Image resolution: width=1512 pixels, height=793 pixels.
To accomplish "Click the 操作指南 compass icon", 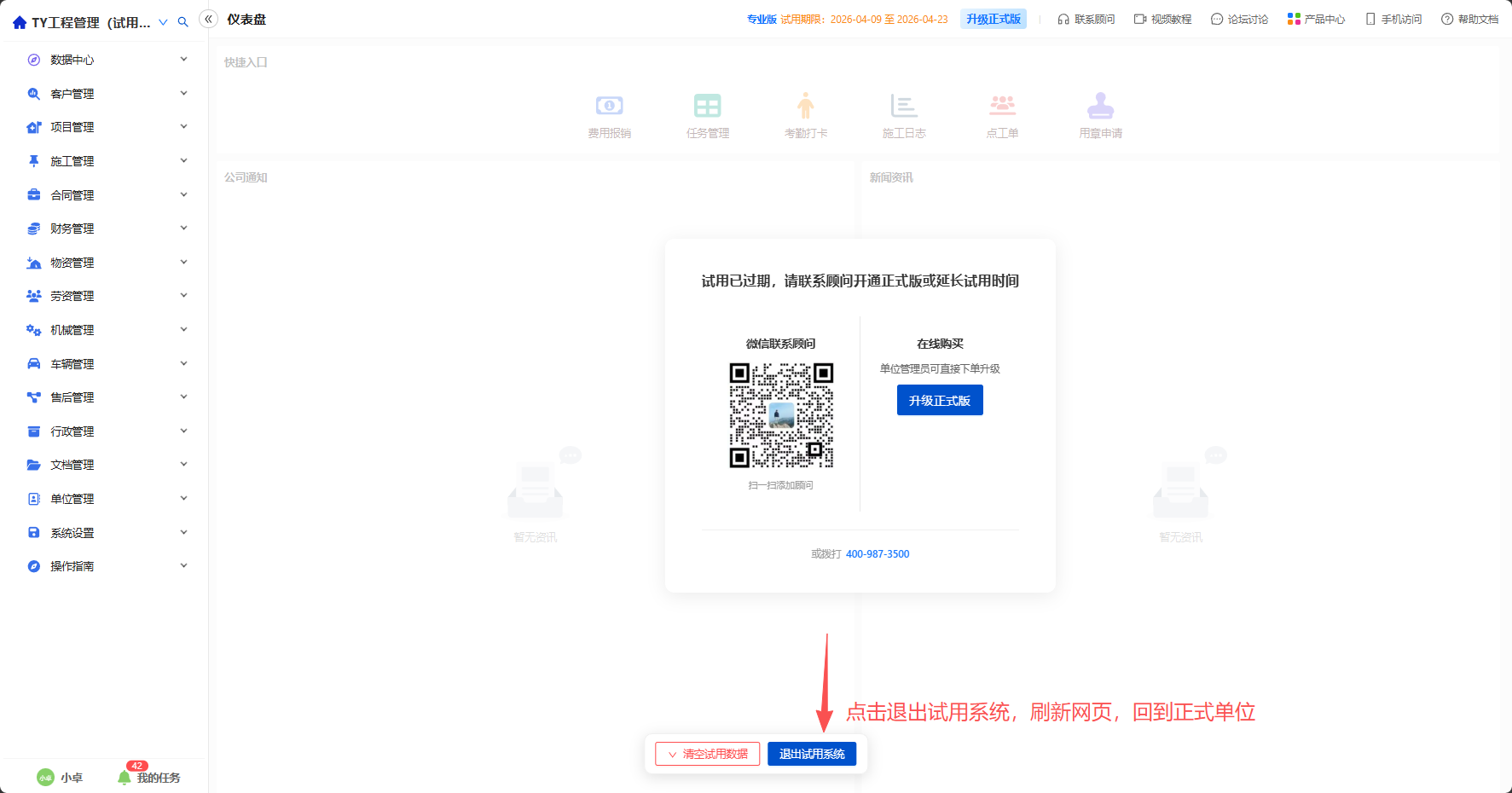I will (x=34, y=566).
